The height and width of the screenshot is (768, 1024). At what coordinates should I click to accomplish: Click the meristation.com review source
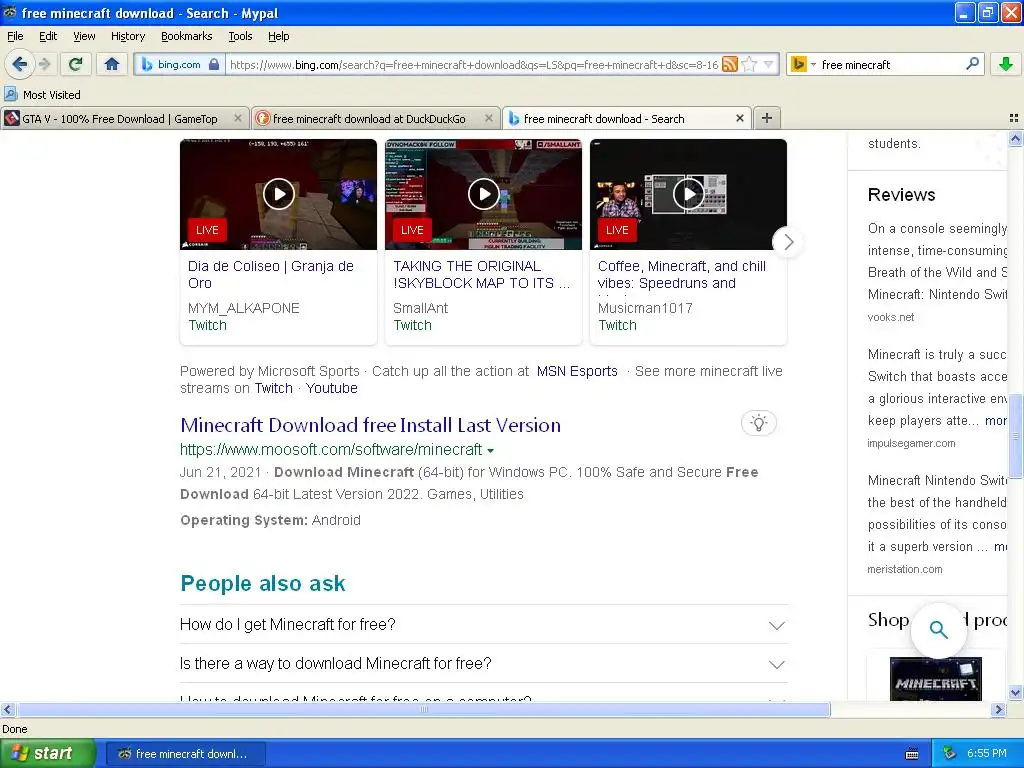[904, 569]
